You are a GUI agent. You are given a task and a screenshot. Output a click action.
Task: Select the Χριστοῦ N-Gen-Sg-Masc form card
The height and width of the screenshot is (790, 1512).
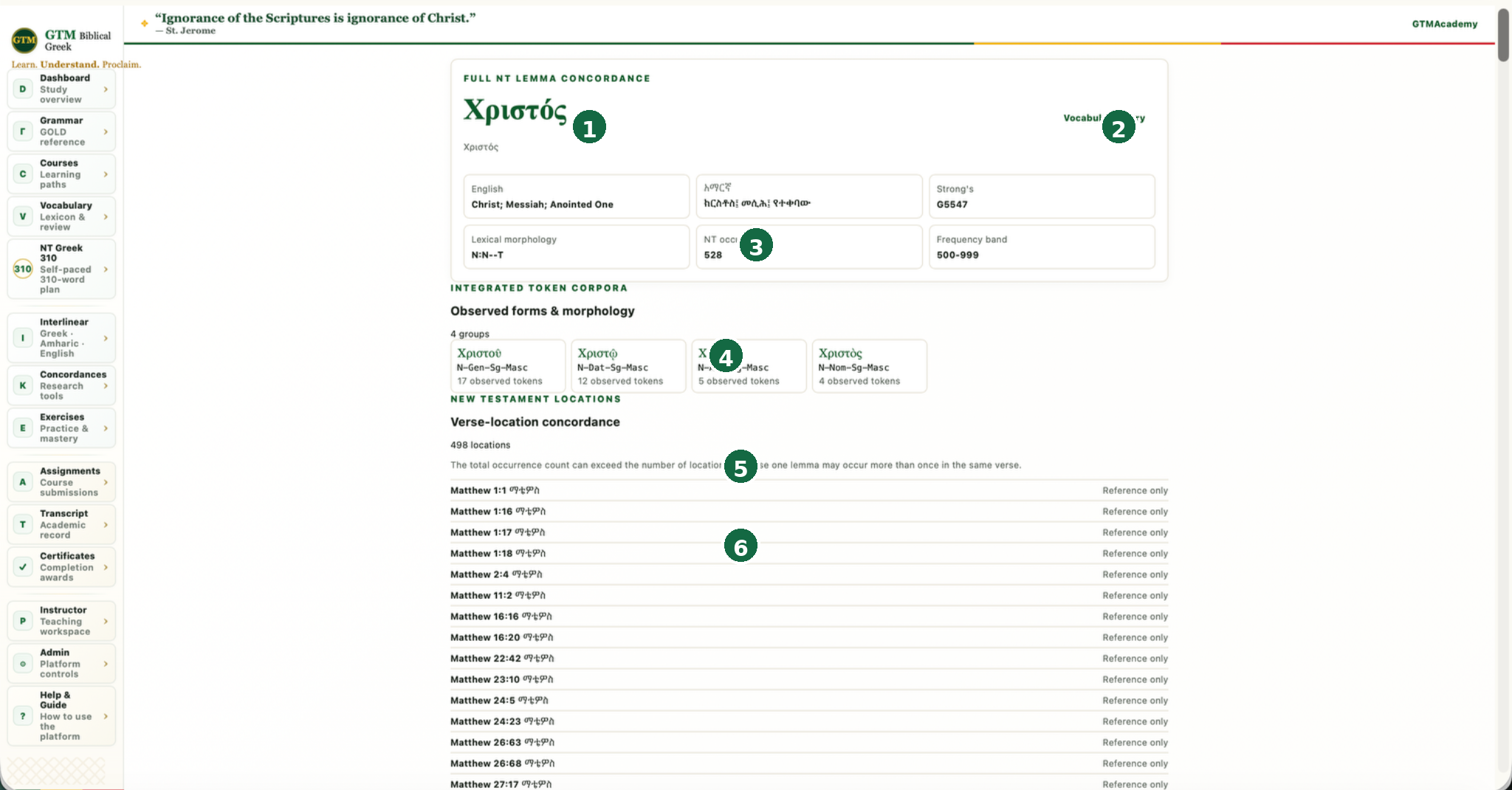click(x=508, y=366)
